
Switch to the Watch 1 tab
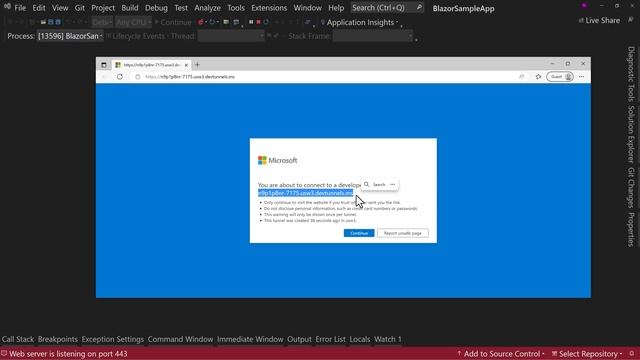388,339
